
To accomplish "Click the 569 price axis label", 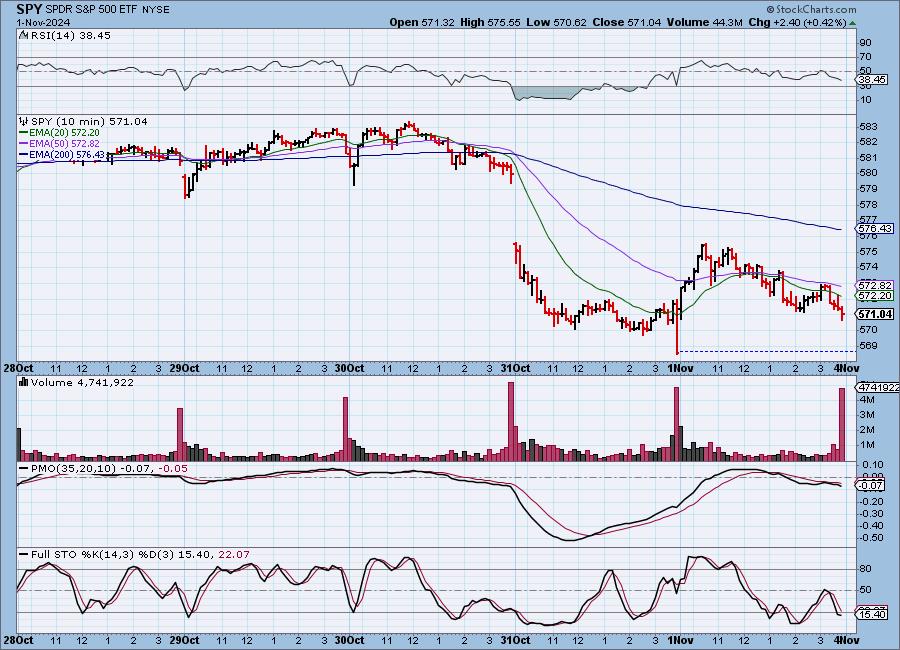I will point(869,346).
